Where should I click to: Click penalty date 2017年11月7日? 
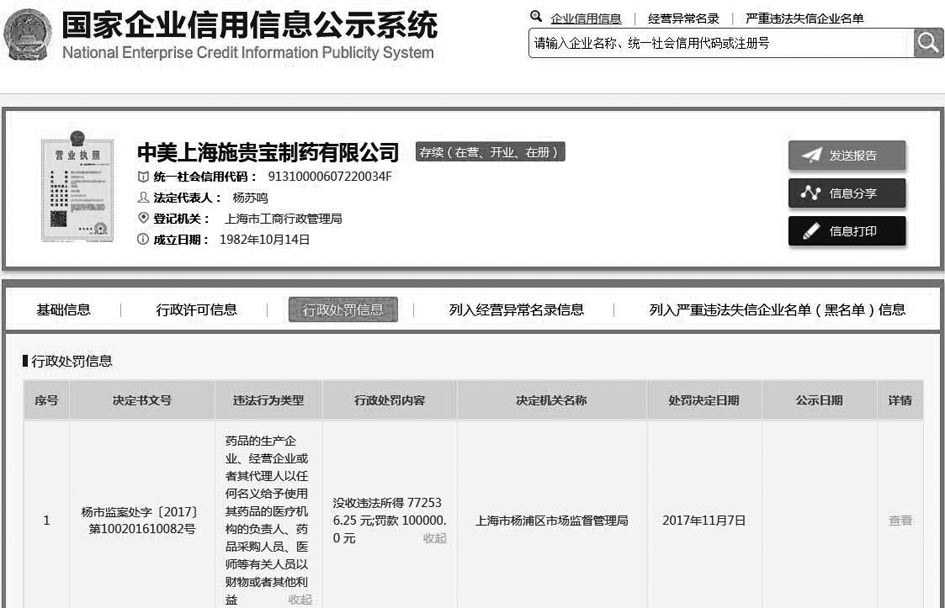point(704,521)
